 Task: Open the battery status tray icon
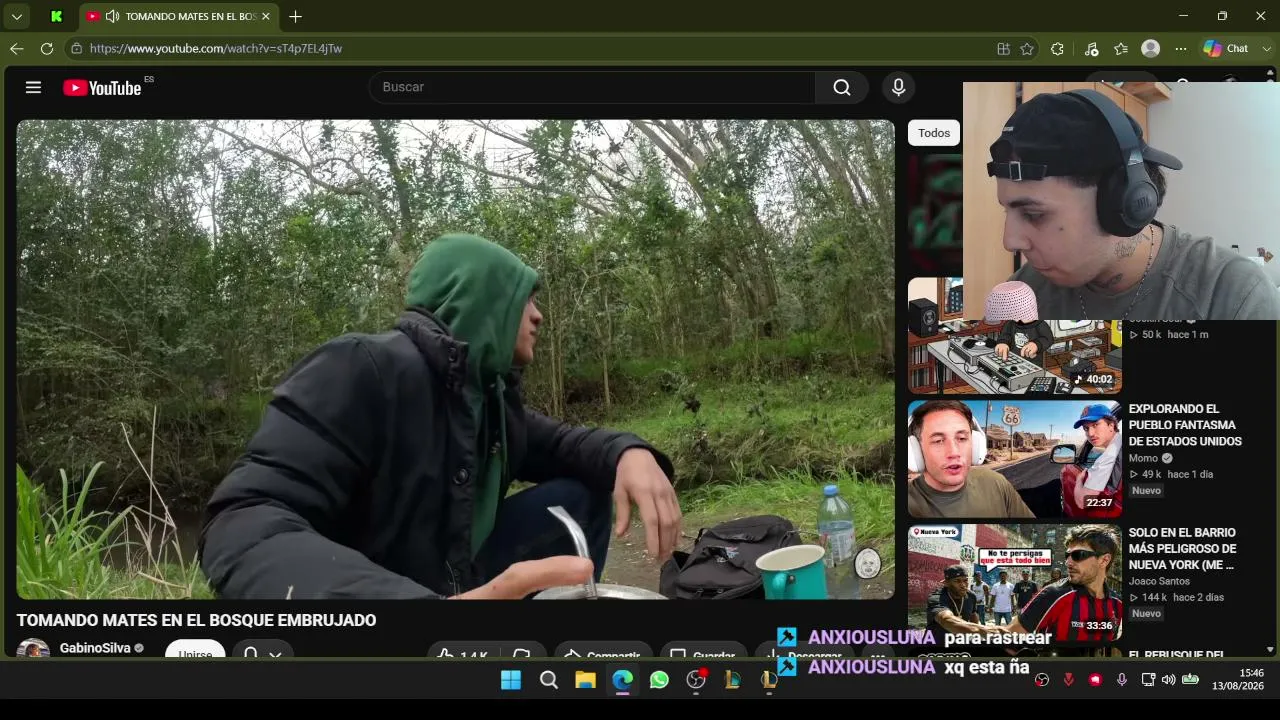tap(1190, 680)
